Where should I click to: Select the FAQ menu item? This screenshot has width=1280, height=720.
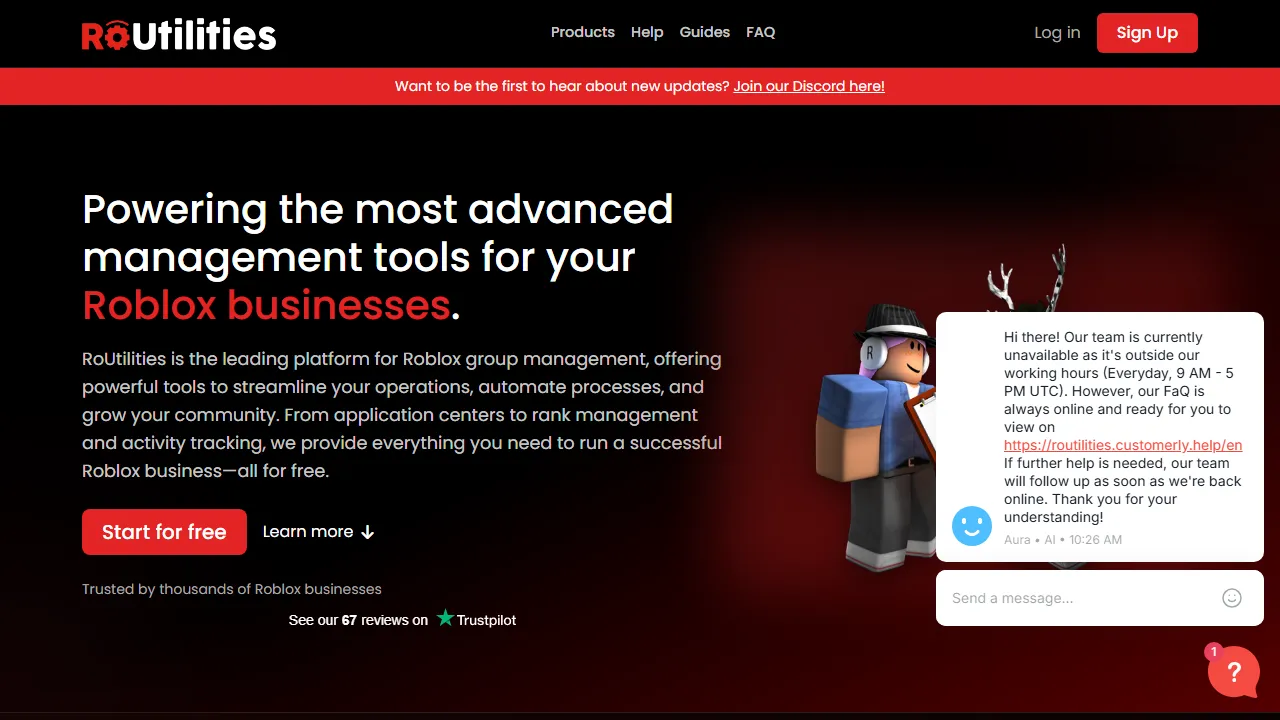760,32
